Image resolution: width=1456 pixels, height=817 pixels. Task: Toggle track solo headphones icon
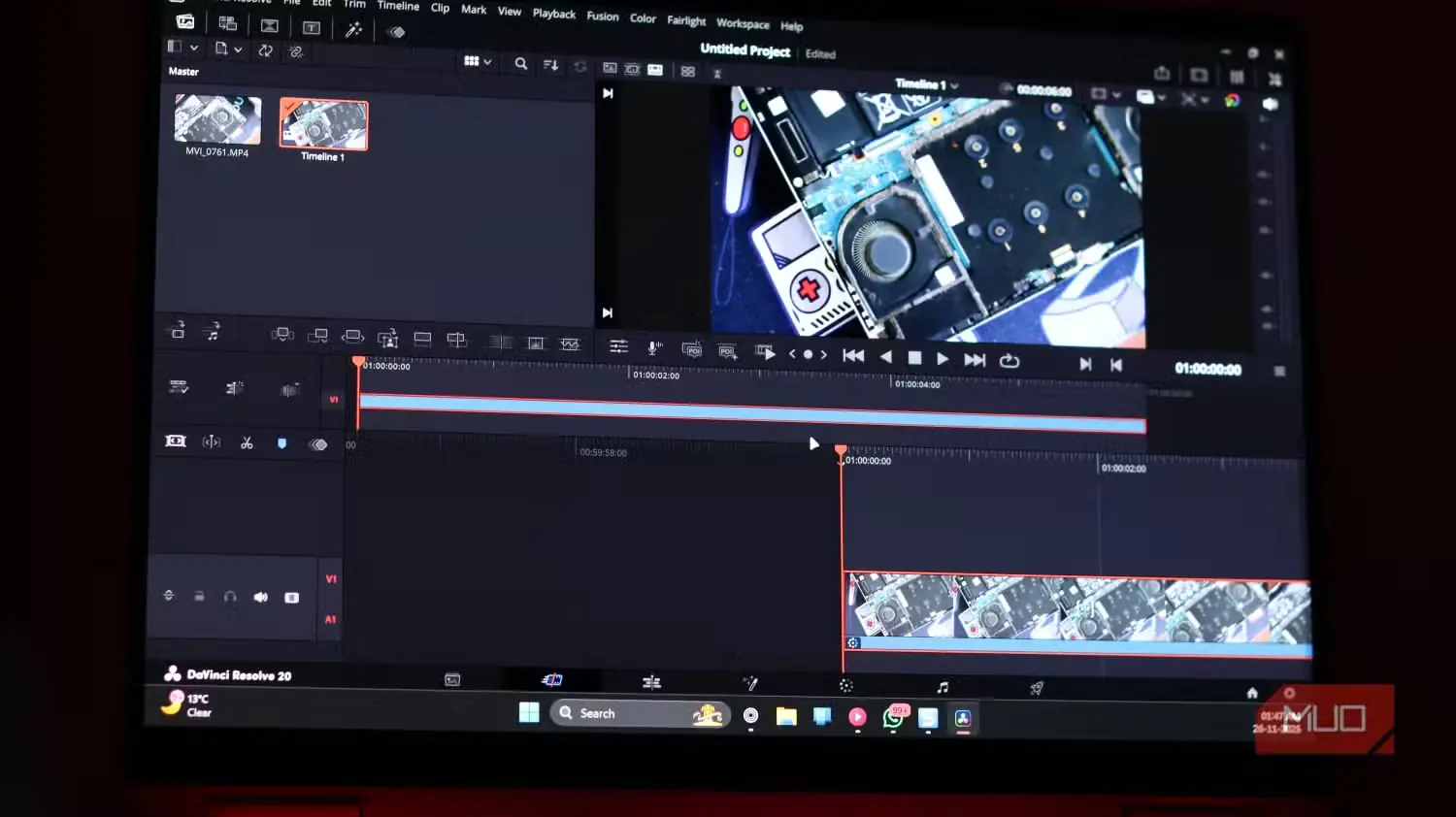tap(230, 597)
